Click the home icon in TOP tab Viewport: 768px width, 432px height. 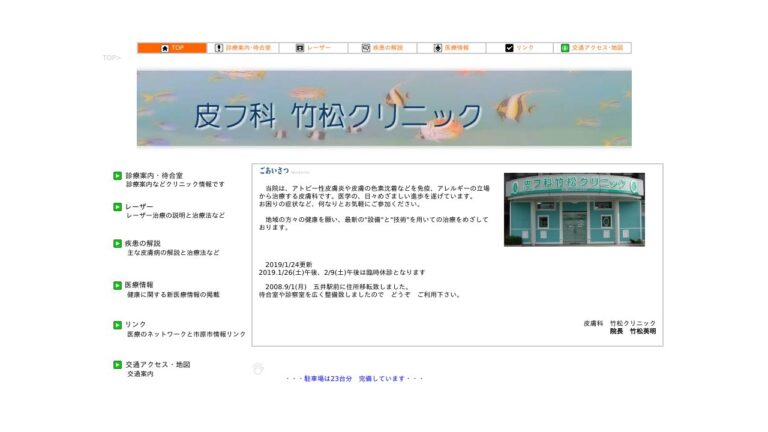click(165, 48)
